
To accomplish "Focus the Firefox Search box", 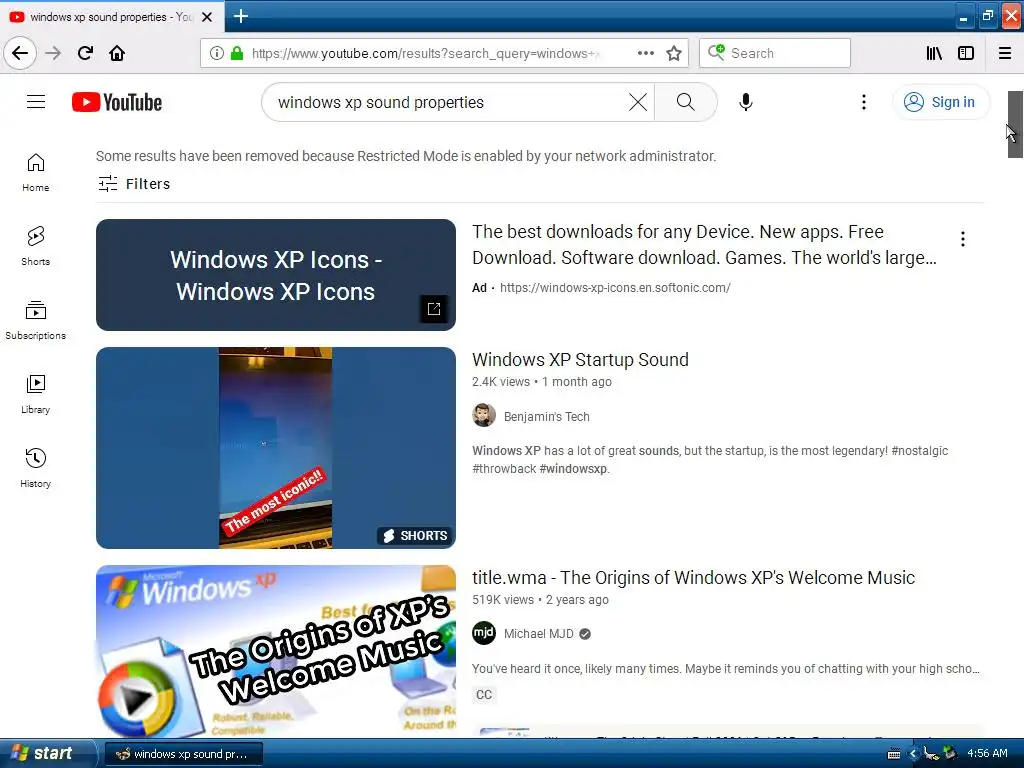I will (x=775, y=53).
